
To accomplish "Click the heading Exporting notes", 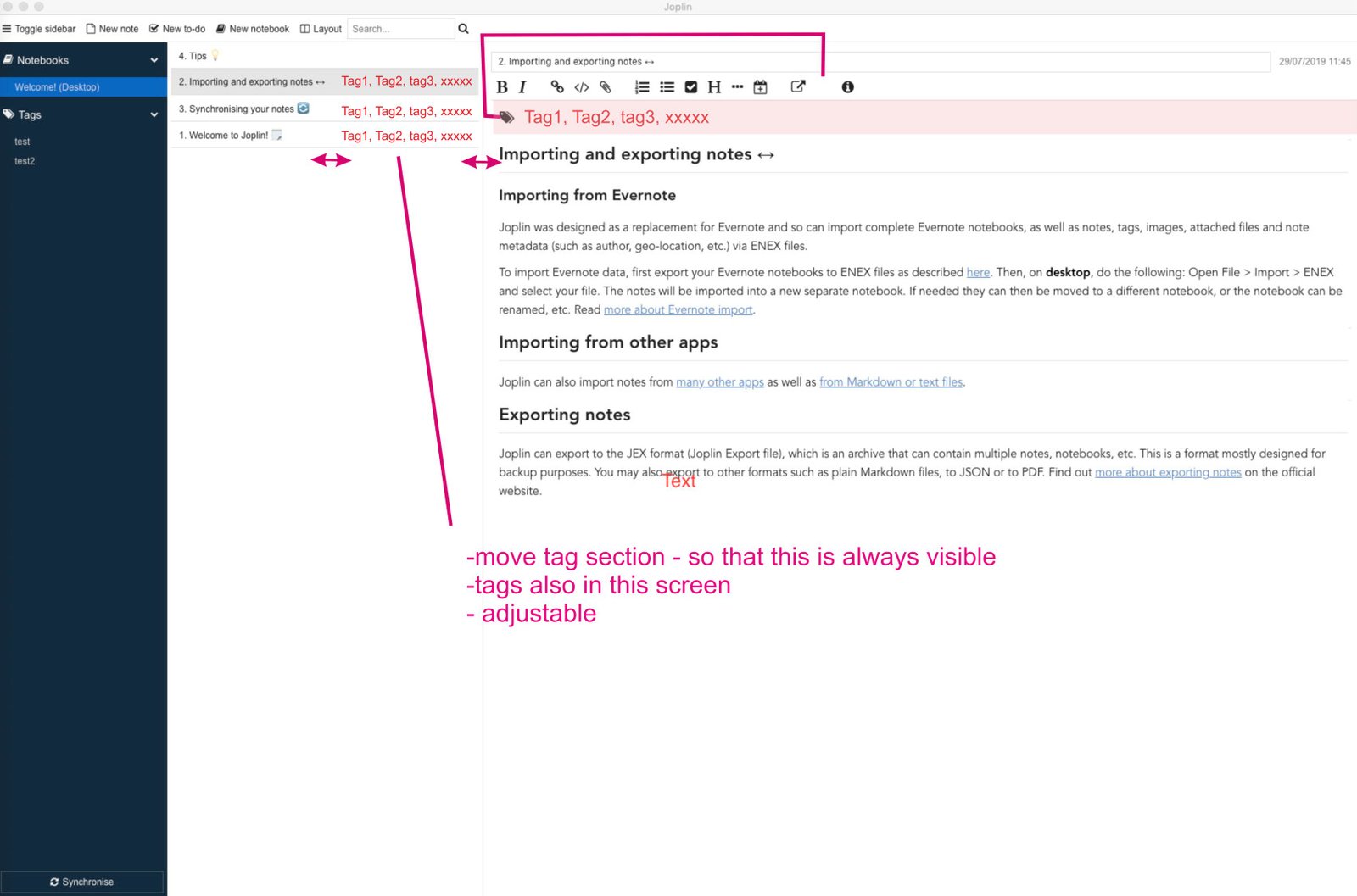I will [564, 415].
